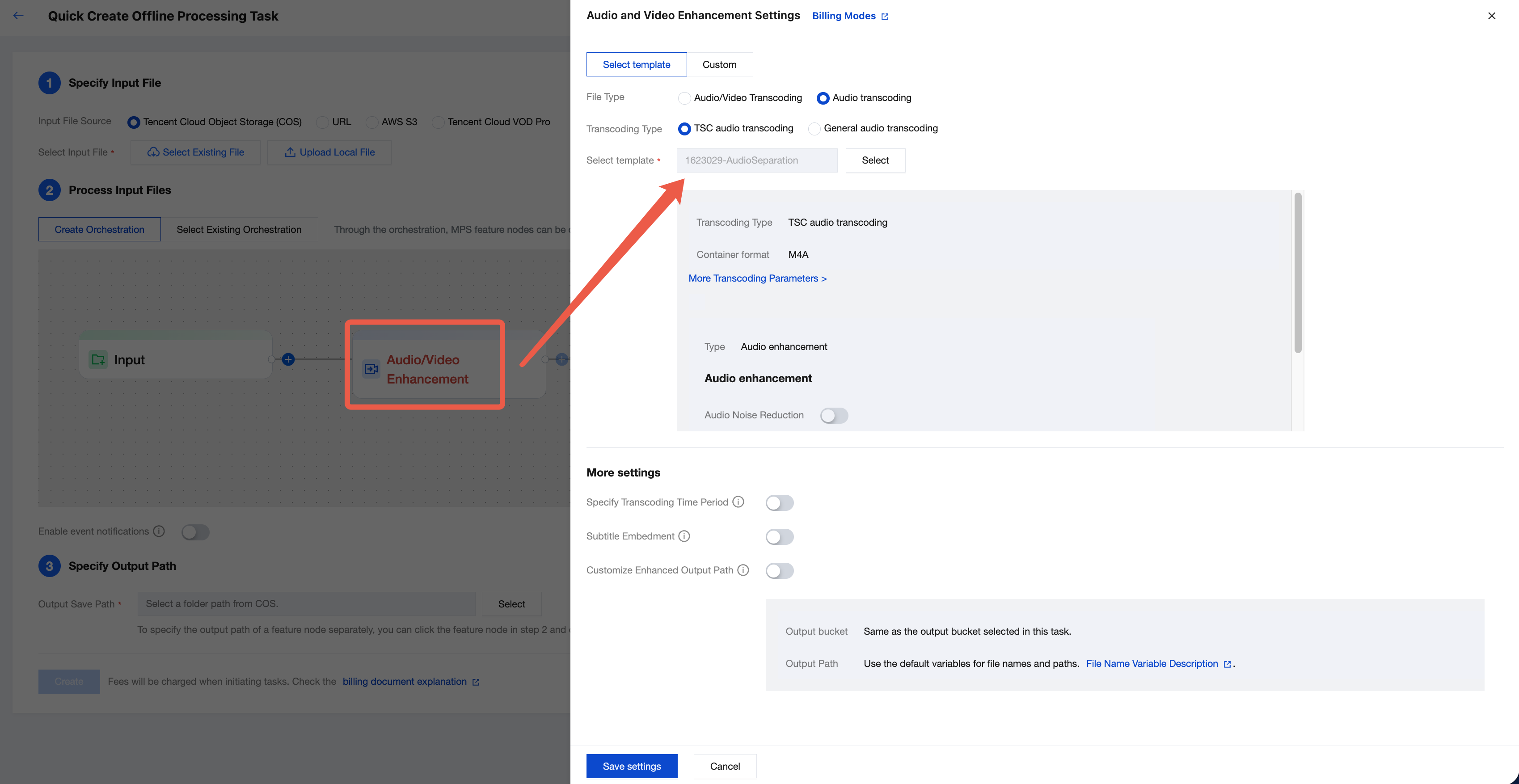1519x784 pixels.
Task: Close the enhancement settings panel
Action: 1491,16
